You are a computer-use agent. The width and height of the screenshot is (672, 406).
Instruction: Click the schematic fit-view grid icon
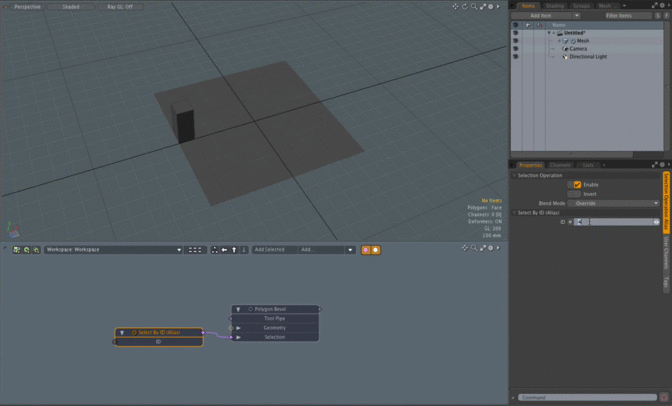[x=196, y=250]
